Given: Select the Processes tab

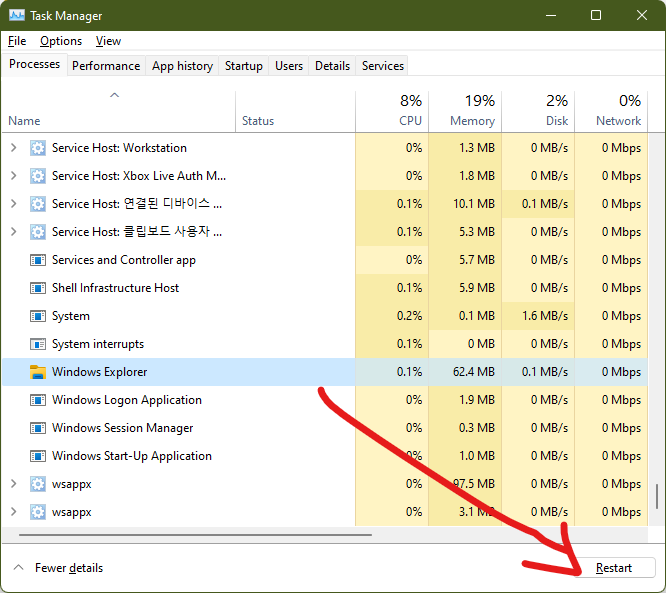Looking at the screenshot, I should pyautogui.click(x=34, y=64).
